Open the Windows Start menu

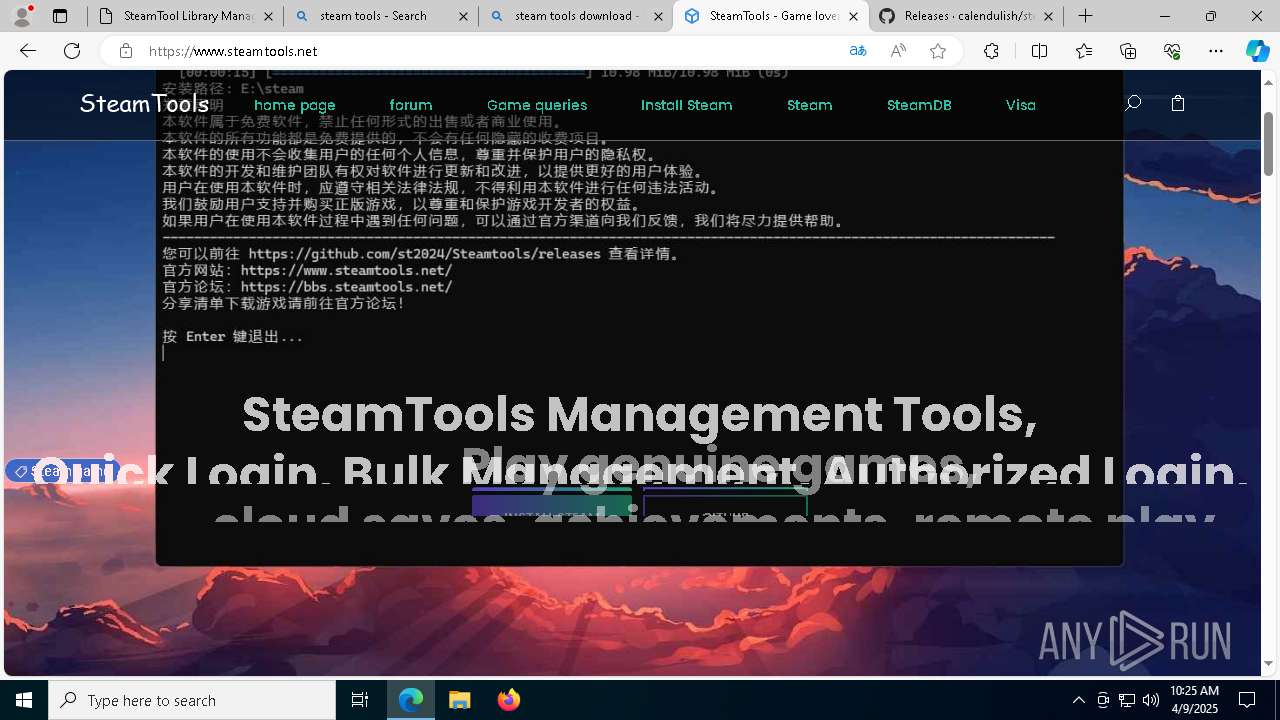[x=24, y=700]
